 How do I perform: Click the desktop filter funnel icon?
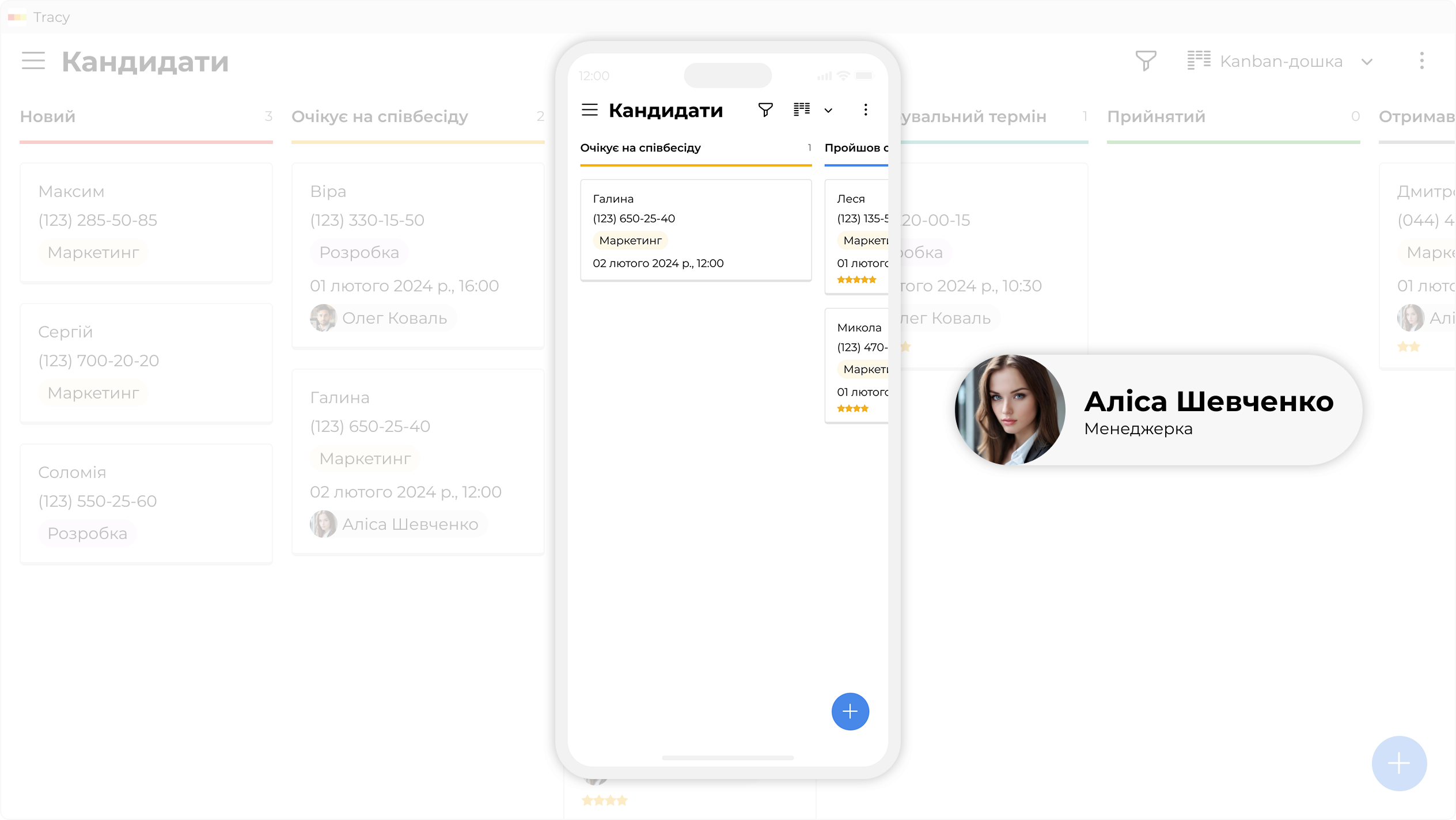coord(1146,61)
